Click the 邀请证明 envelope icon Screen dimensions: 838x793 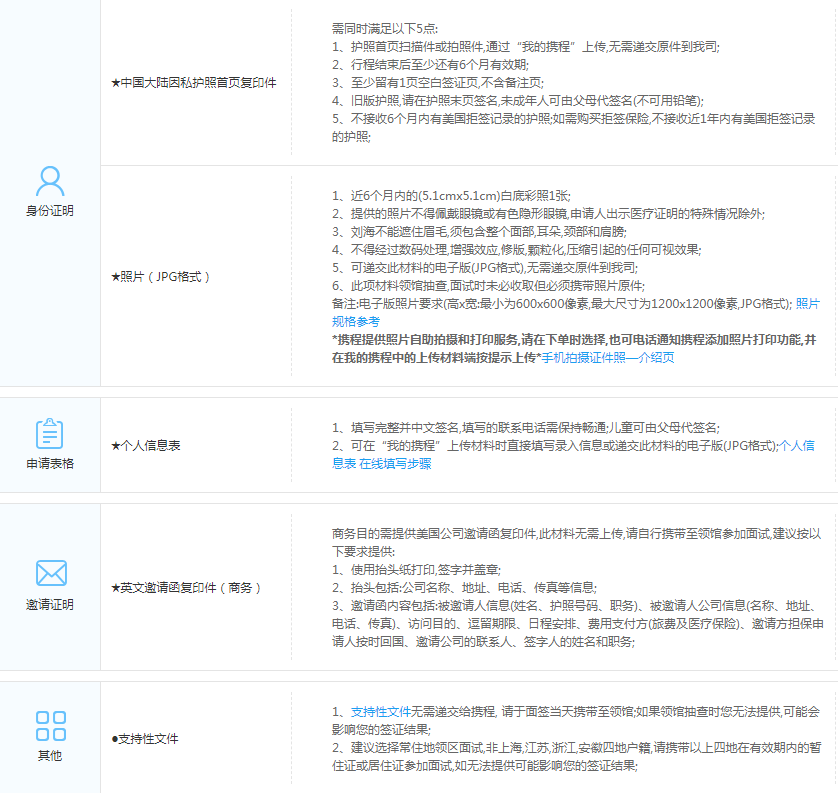(x=50, y=573)
